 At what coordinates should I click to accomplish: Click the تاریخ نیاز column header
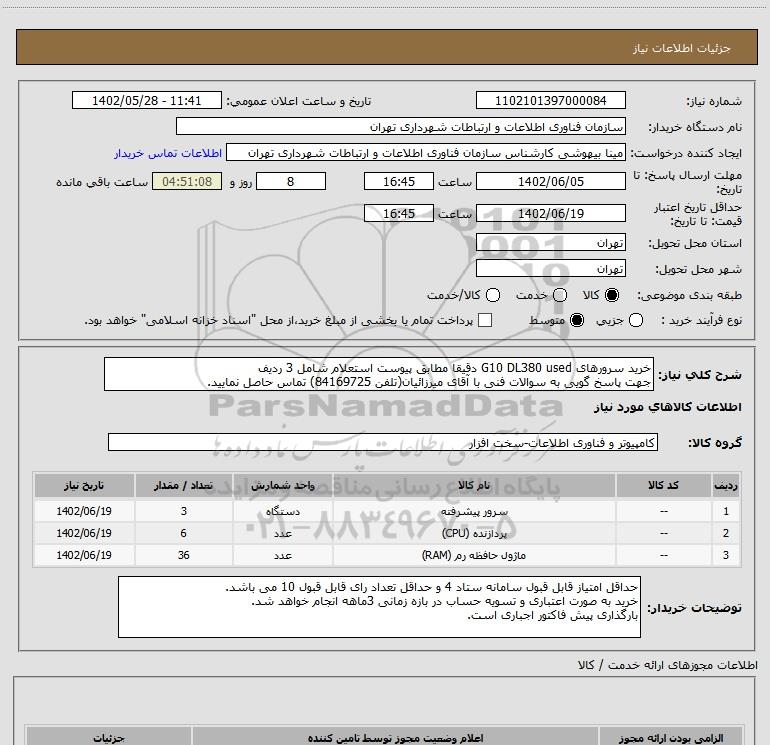tap(84, 485)
